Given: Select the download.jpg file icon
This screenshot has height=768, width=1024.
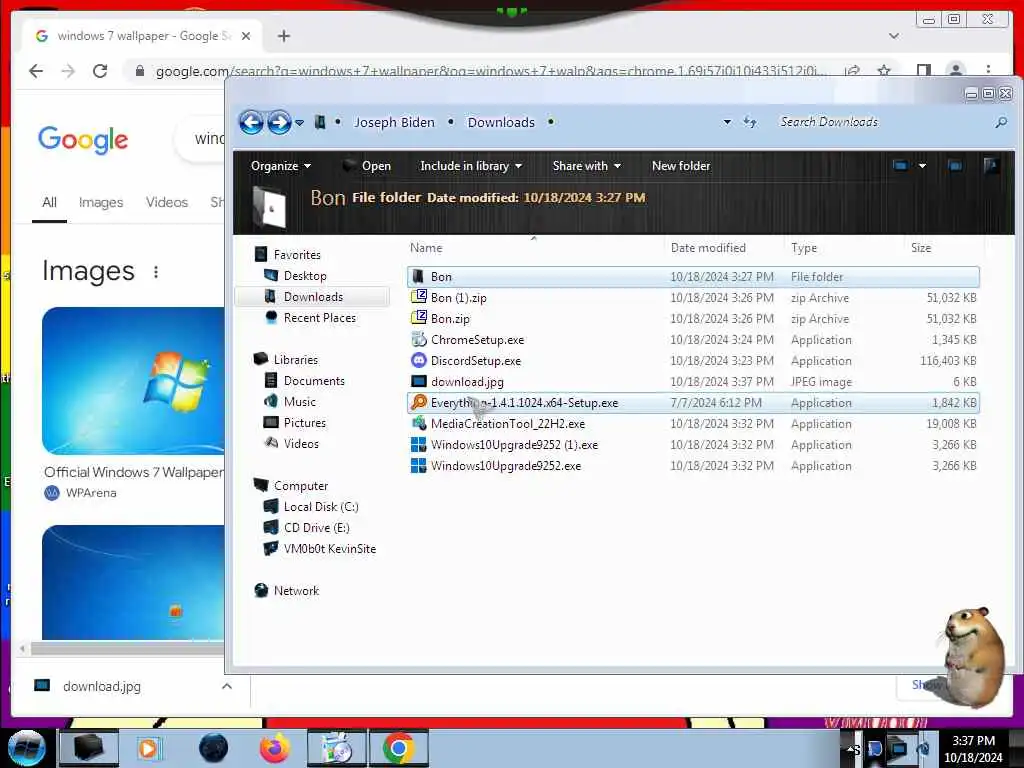Looking at the screenshot, I should pos(418,381).
